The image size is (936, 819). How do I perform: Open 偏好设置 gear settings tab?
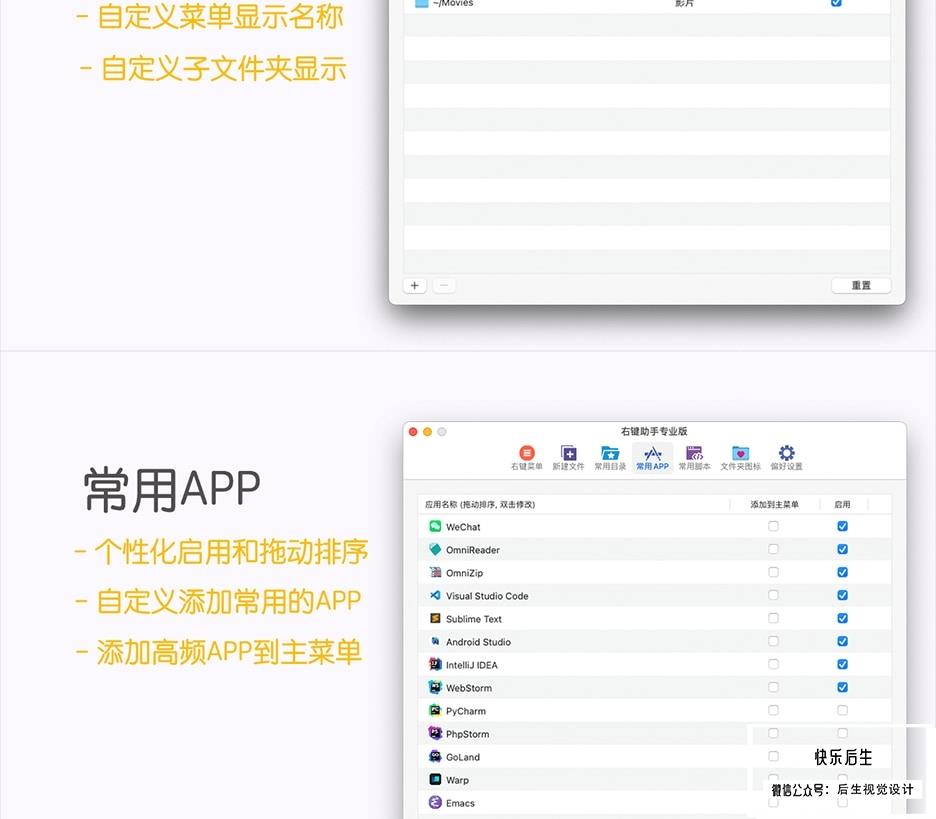(x=786, y=458)
